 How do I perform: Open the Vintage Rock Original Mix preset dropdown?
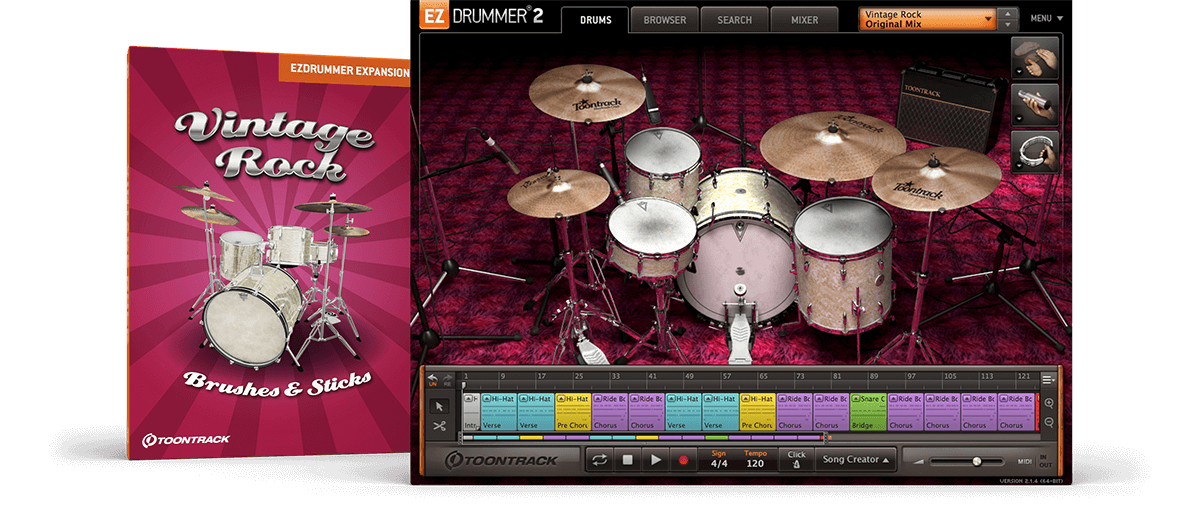pyautogui.click(x=927, y=19)
